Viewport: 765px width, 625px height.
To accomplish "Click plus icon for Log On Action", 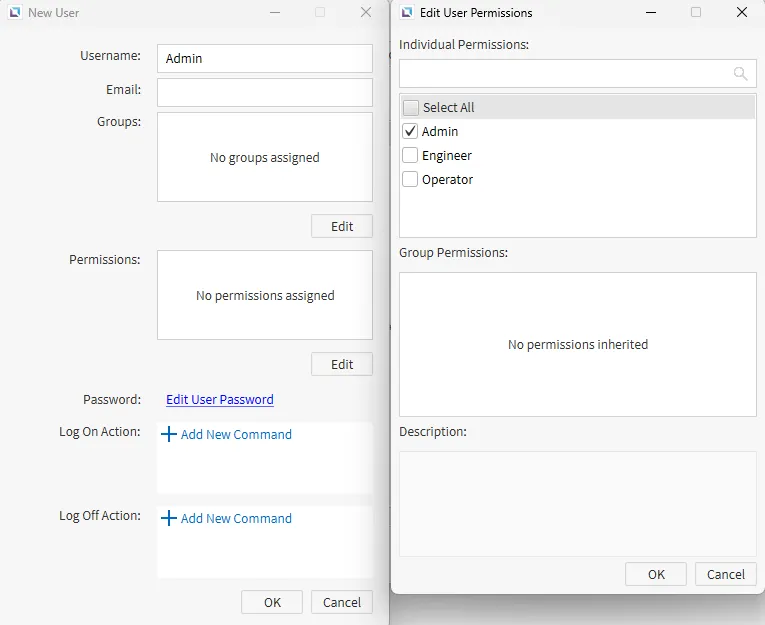I will click(x=169, y=435).
